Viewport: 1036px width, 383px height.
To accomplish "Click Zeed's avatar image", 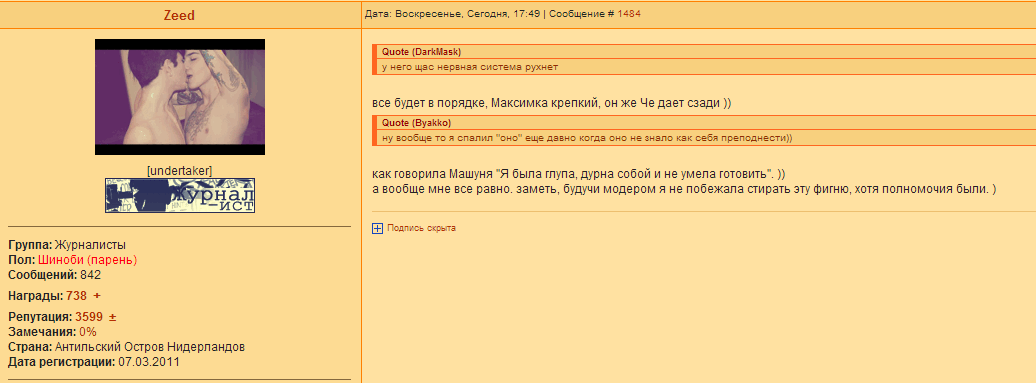I will pyautogui.click(x=180, y=97).
